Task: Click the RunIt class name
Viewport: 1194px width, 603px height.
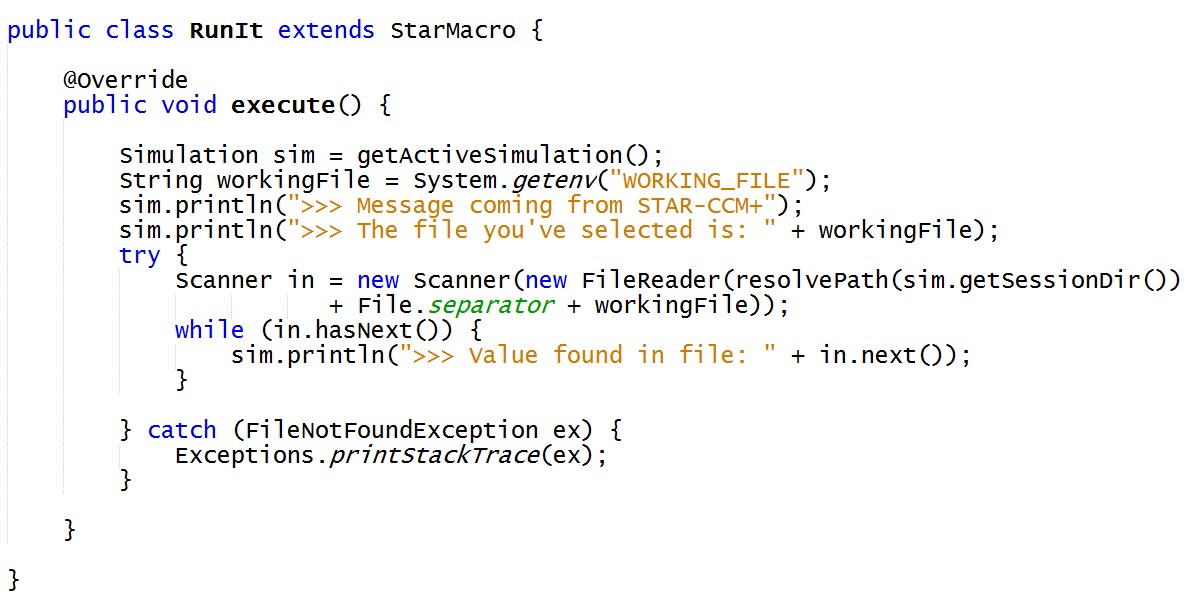Action: [x=226, y=30]
